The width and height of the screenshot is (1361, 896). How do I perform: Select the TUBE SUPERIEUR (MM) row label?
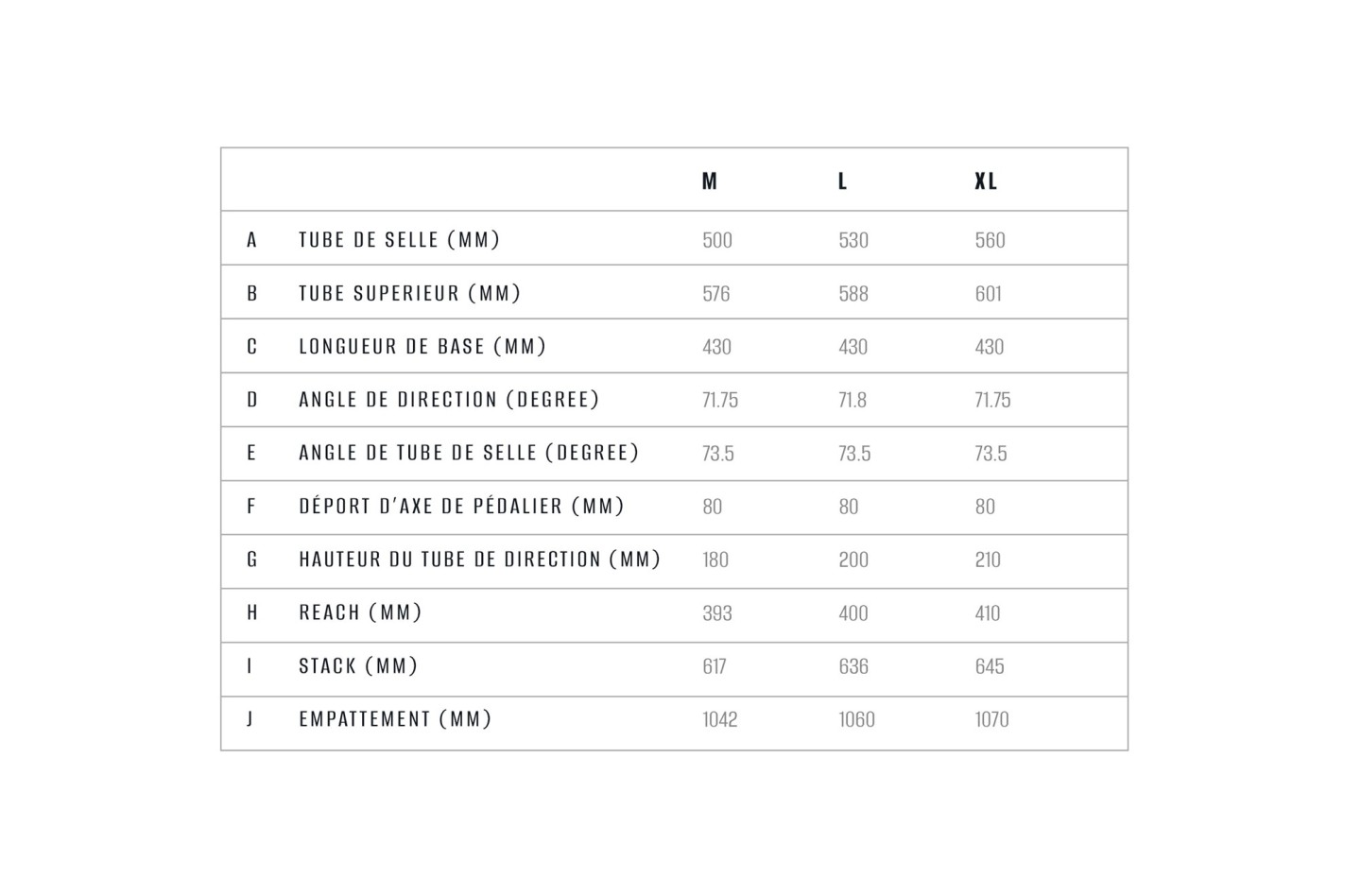410,294
